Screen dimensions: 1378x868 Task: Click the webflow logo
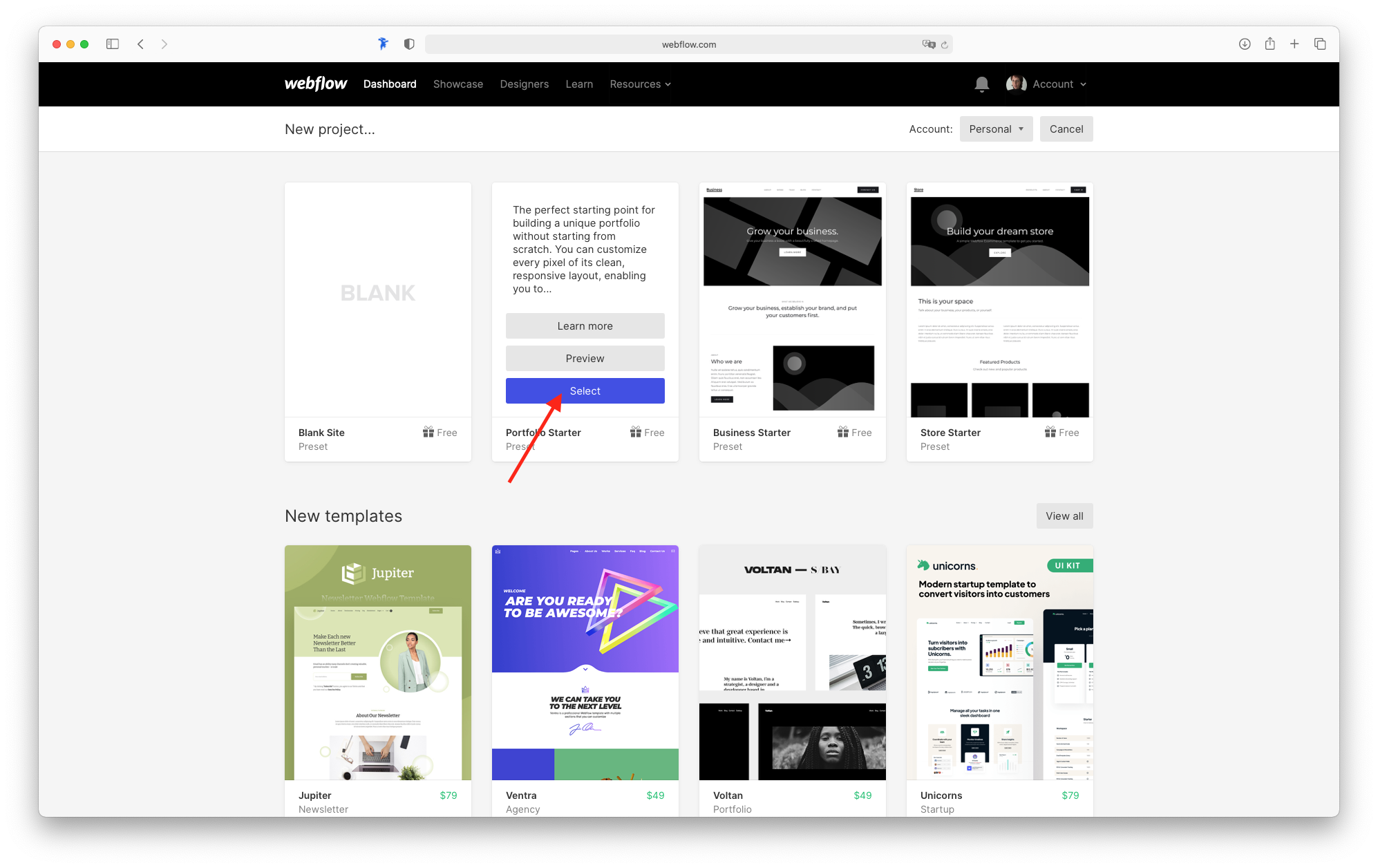[x=315, y=84]
